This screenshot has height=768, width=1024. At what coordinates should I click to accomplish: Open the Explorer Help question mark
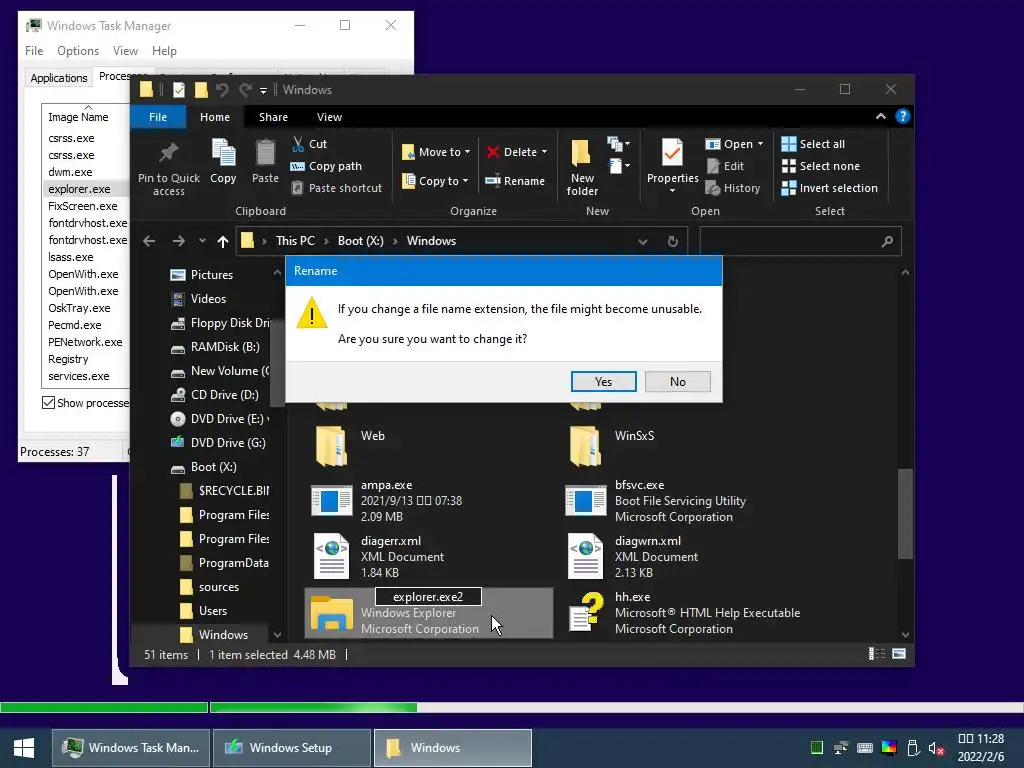pos(903,116)
